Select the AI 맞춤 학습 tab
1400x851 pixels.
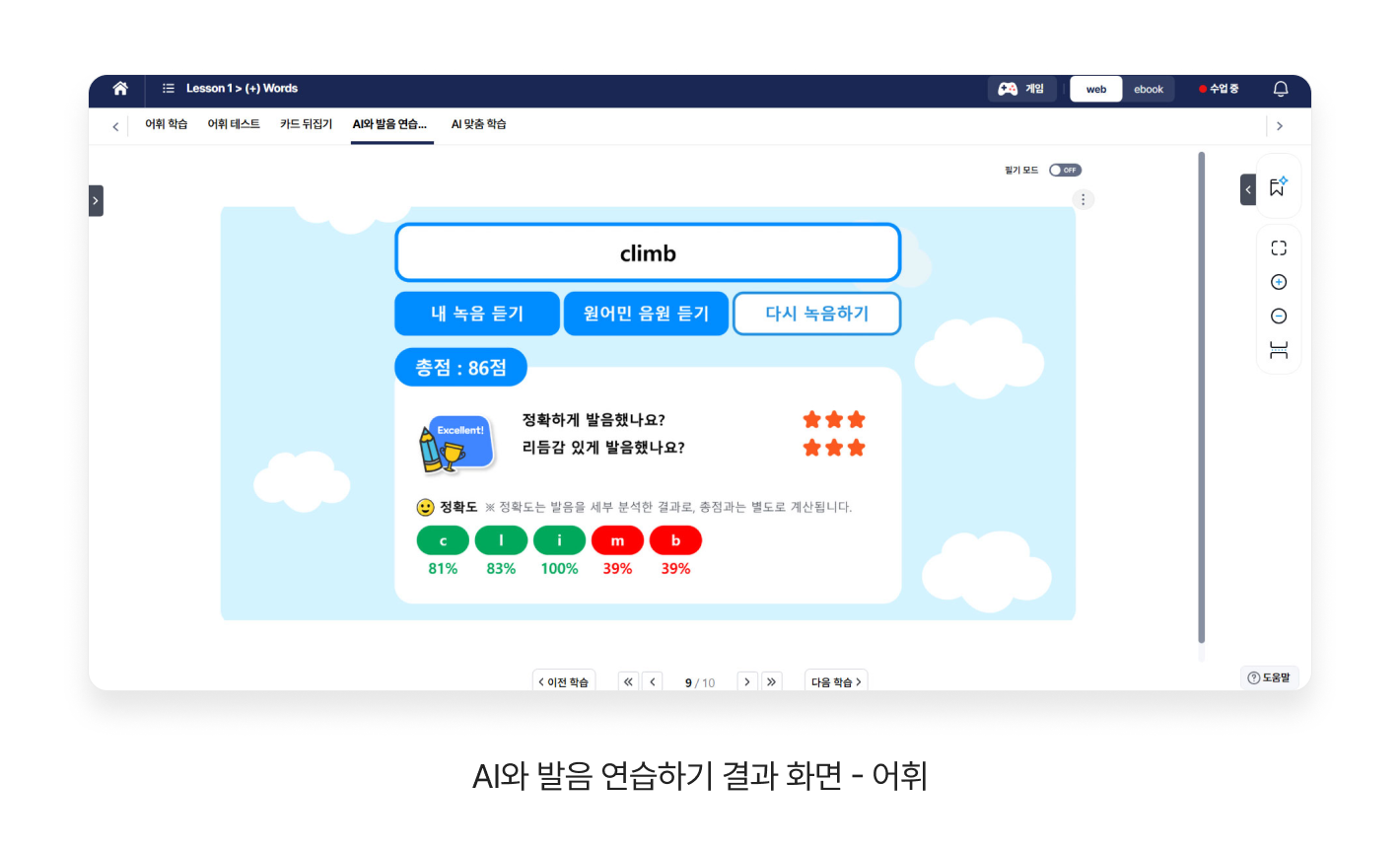(478, 124)
